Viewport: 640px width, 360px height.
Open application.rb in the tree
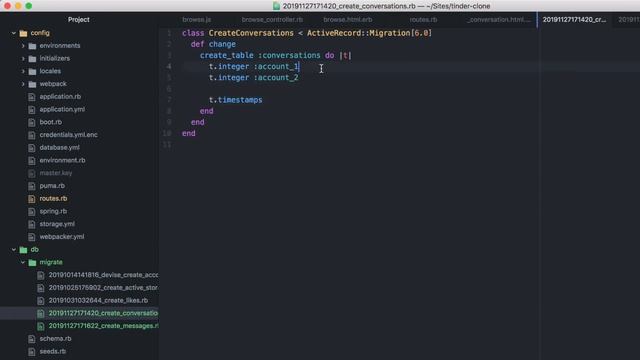(60, 97)
